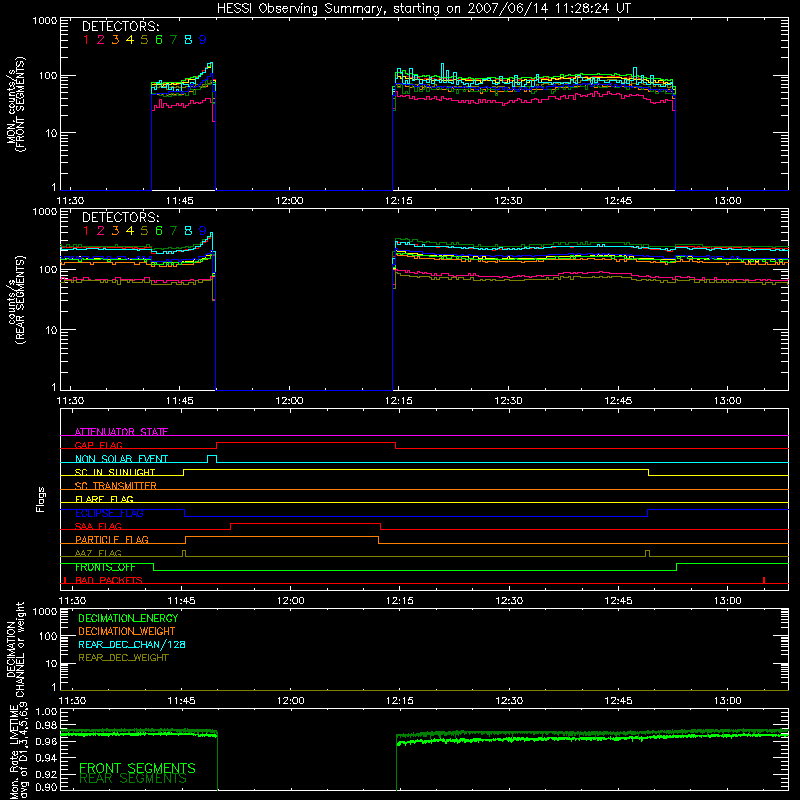Viewport: 800px width, 800px height.
Task: Select the SC_IN_SUNLIGHT flag label
Action: (115, 472)
